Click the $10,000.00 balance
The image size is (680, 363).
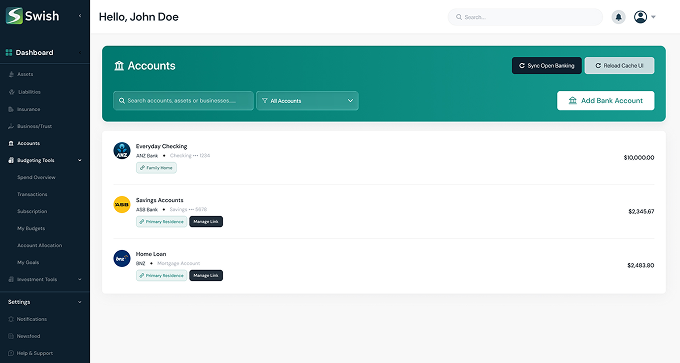(639, 157)
